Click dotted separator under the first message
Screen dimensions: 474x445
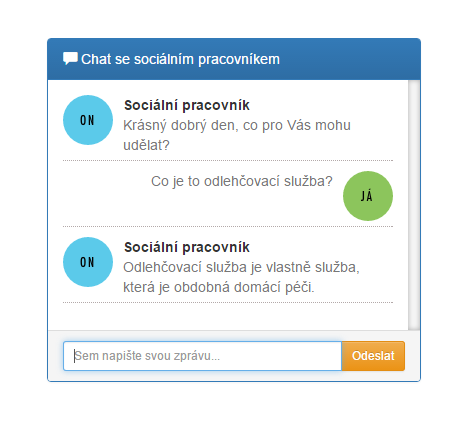pos(228,160)
